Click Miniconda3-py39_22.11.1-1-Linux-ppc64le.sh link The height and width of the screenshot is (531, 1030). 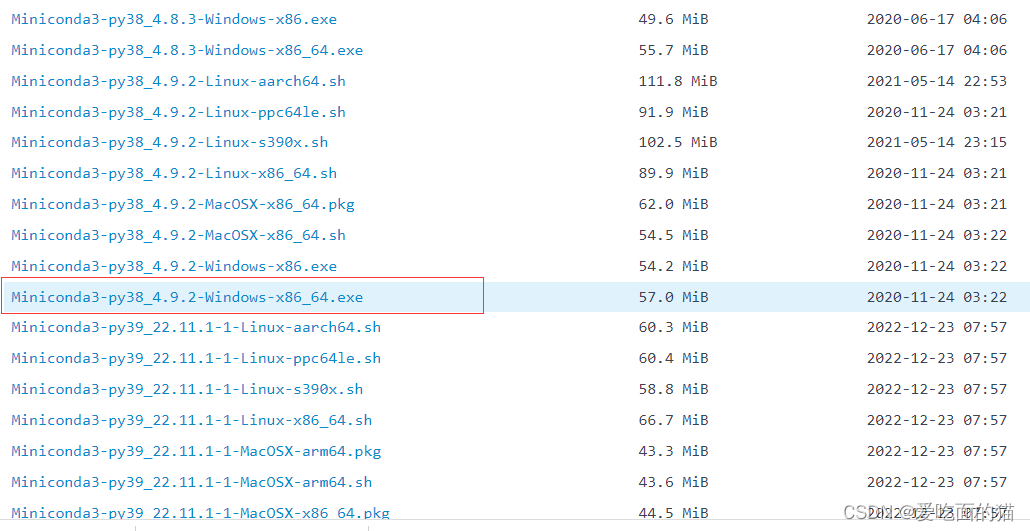196,358
